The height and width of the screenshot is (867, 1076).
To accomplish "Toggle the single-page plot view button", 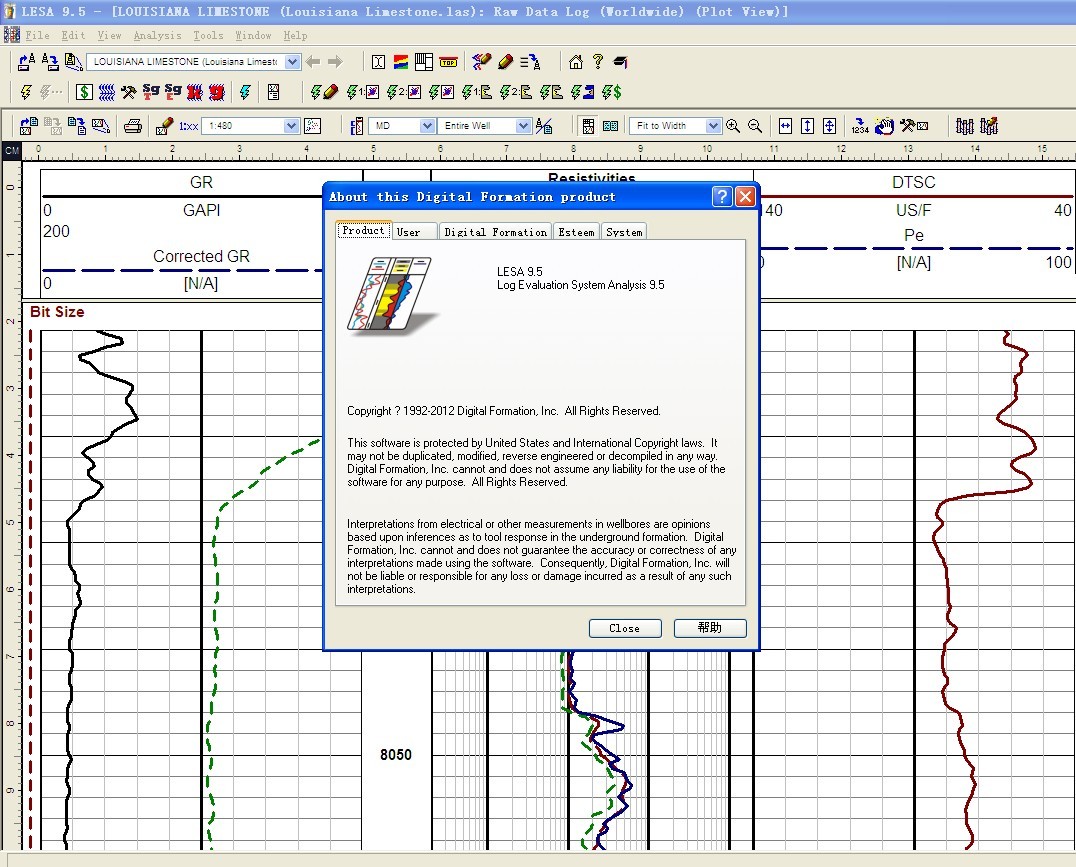I will tap(588, 126).
